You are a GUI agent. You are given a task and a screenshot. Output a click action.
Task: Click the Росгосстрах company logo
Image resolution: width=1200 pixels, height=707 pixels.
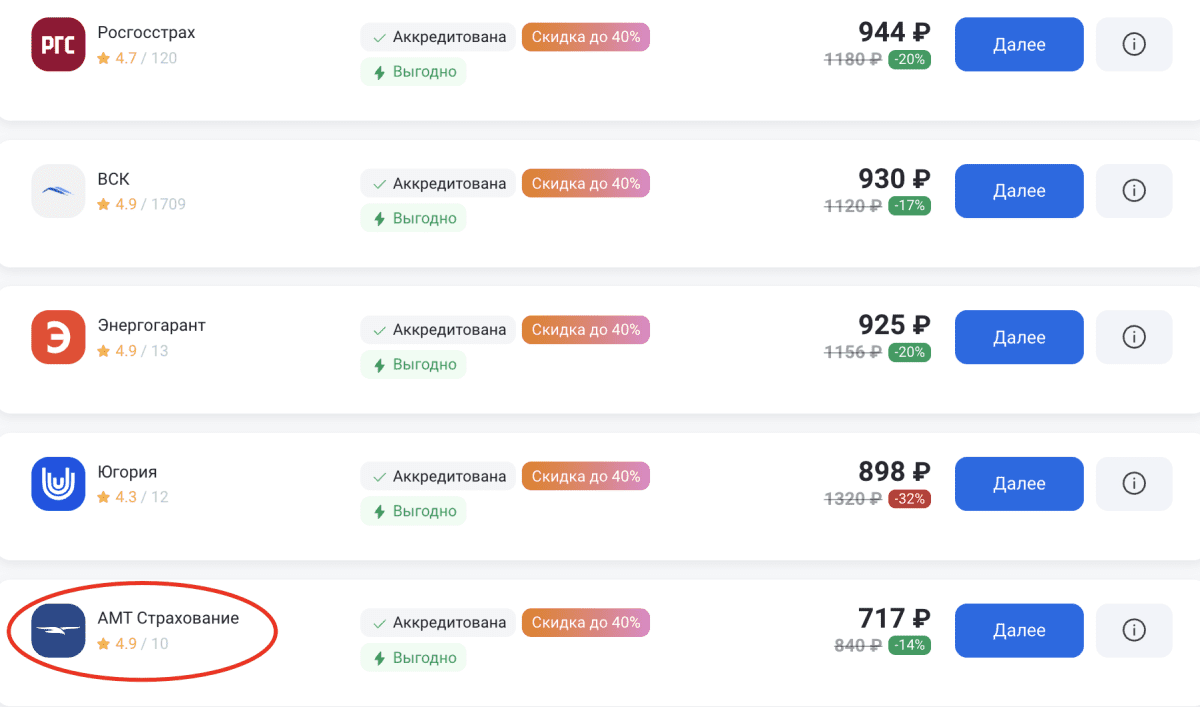coord(58,45)
